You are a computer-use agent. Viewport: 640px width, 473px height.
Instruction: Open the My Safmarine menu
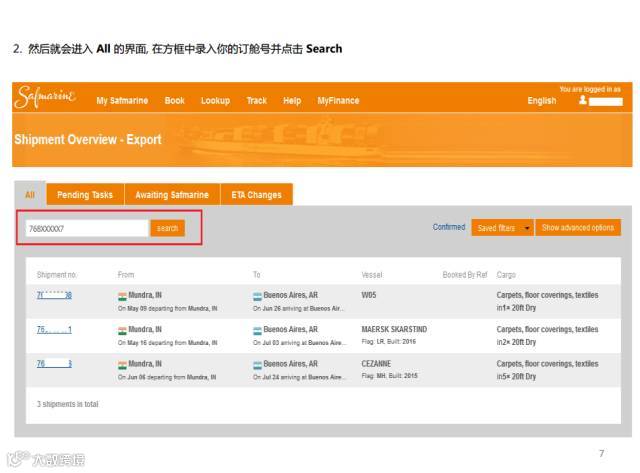(x=122, y=100)
